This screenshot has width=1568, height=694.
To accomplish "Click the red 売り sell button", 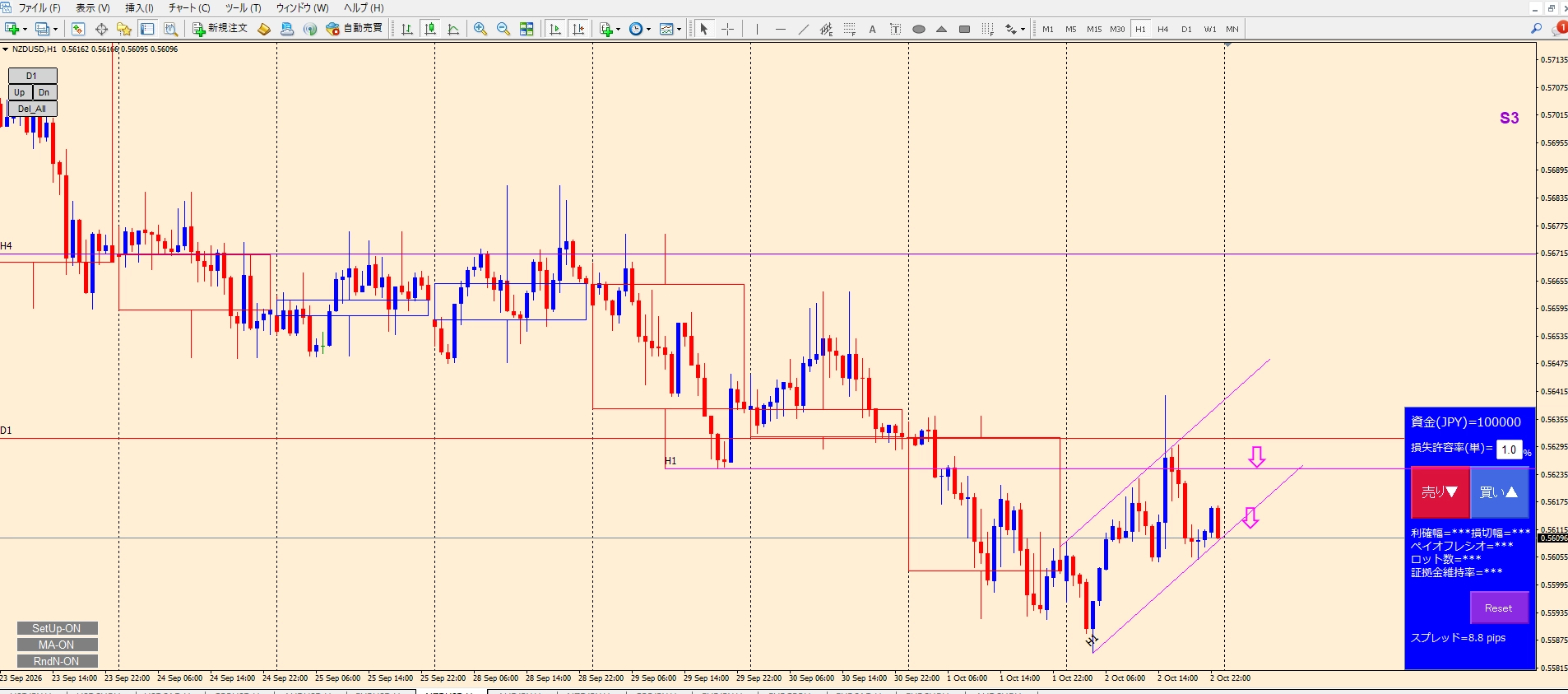I will click(x=1440, y=492).
